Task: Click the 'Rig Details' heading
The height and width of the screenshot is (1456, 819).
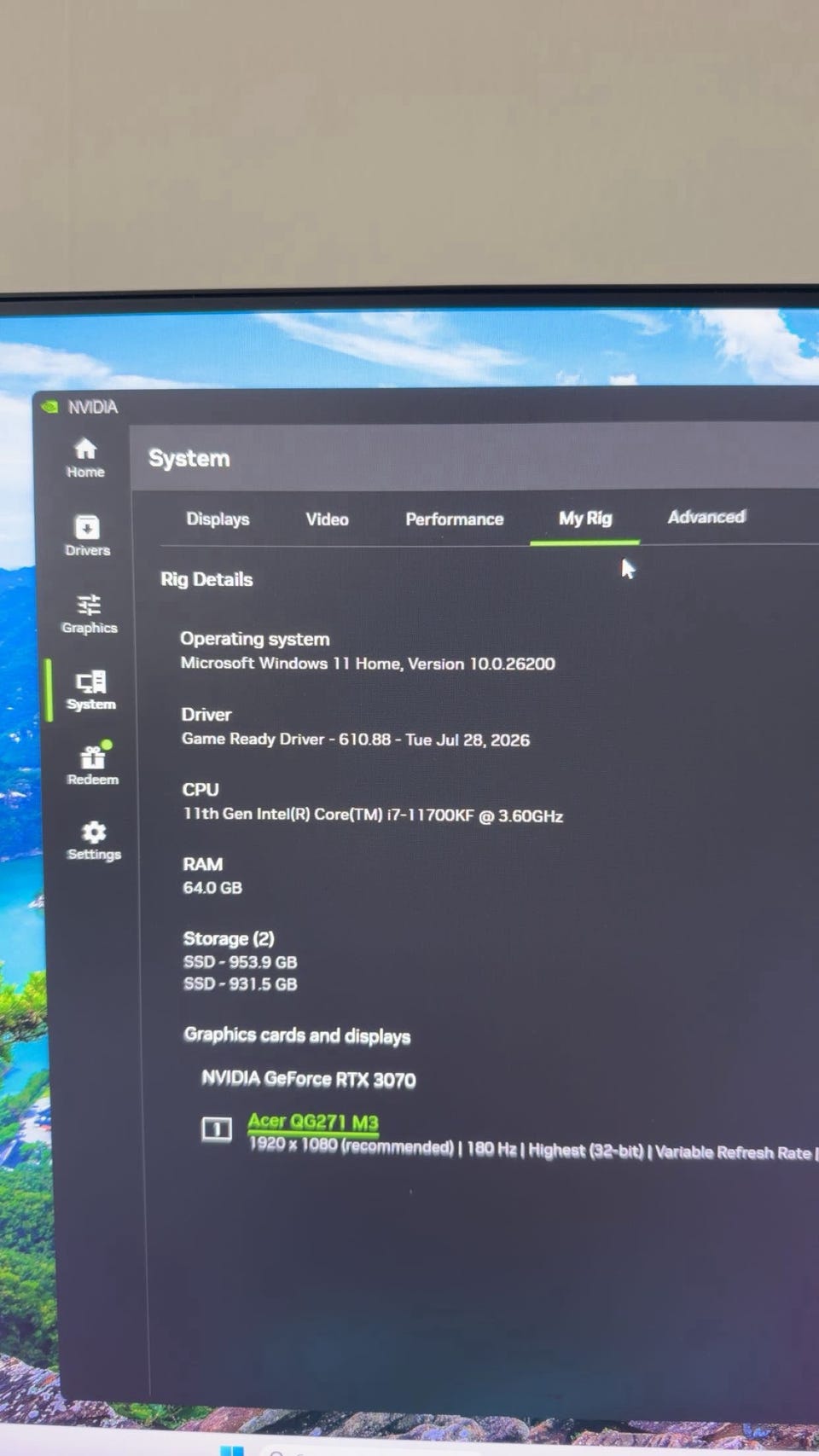Action: (x=206, y=579)
